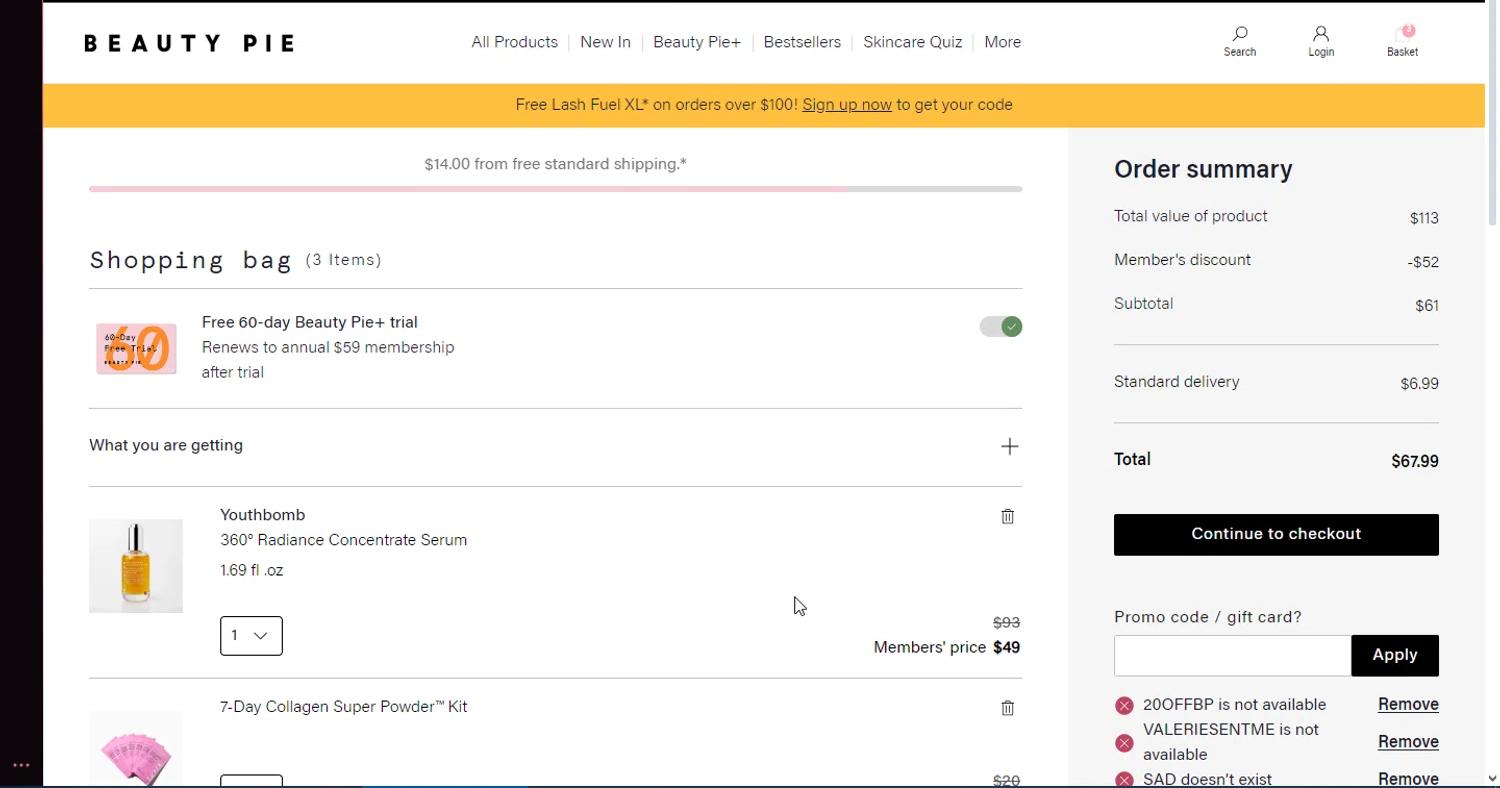Click the Subtotal $61 value
The image size is (1500, 788).
coord(1426,306)
